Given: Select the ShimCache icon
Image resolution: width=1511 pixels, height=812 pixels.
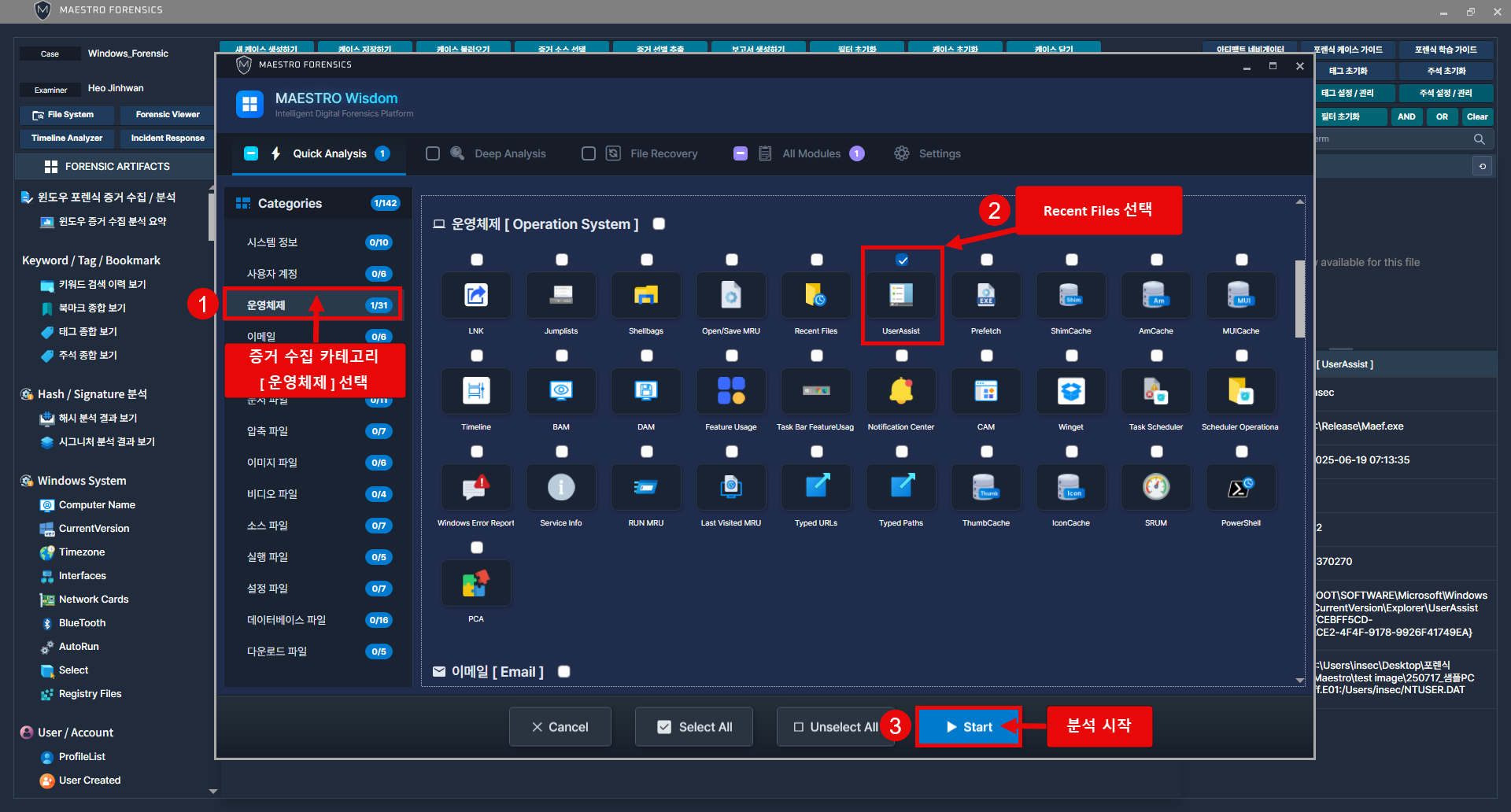Looking at the screenshot, I should 1071,295.
